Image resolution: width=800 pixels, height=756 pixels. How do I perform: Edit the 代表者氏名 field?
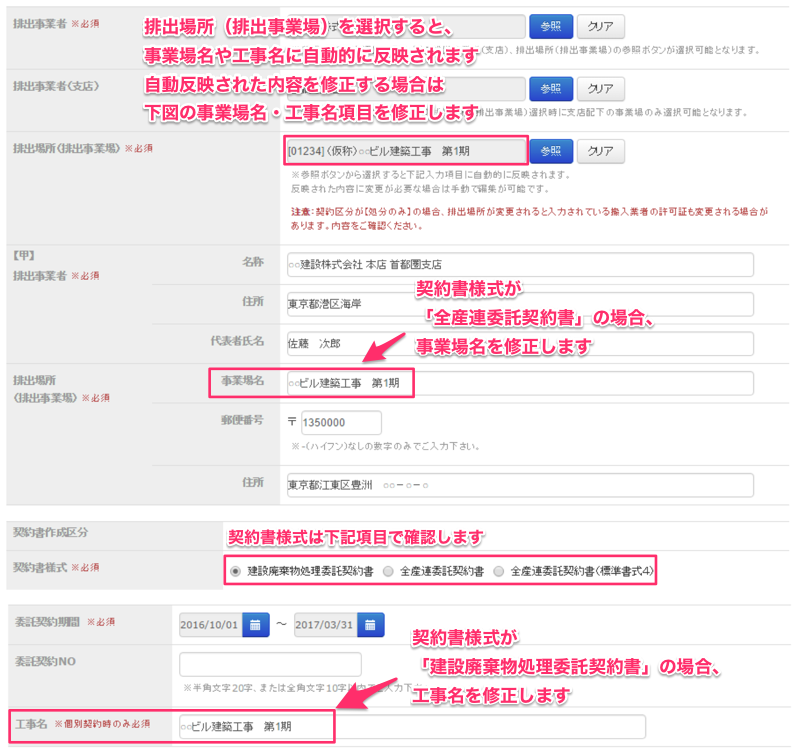coord(518,343)
